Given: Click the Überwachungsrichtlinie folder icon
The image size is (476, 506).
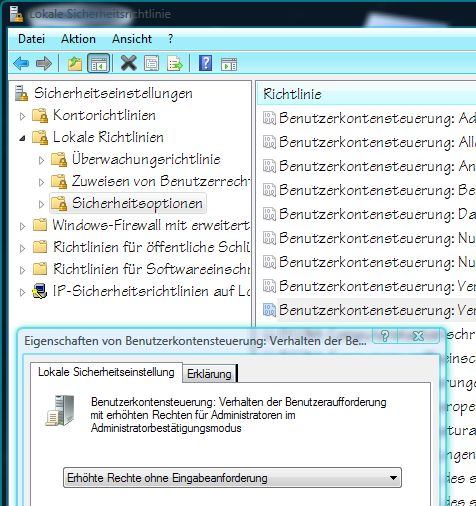Looking at the screenshot, I should click(59, 159).
